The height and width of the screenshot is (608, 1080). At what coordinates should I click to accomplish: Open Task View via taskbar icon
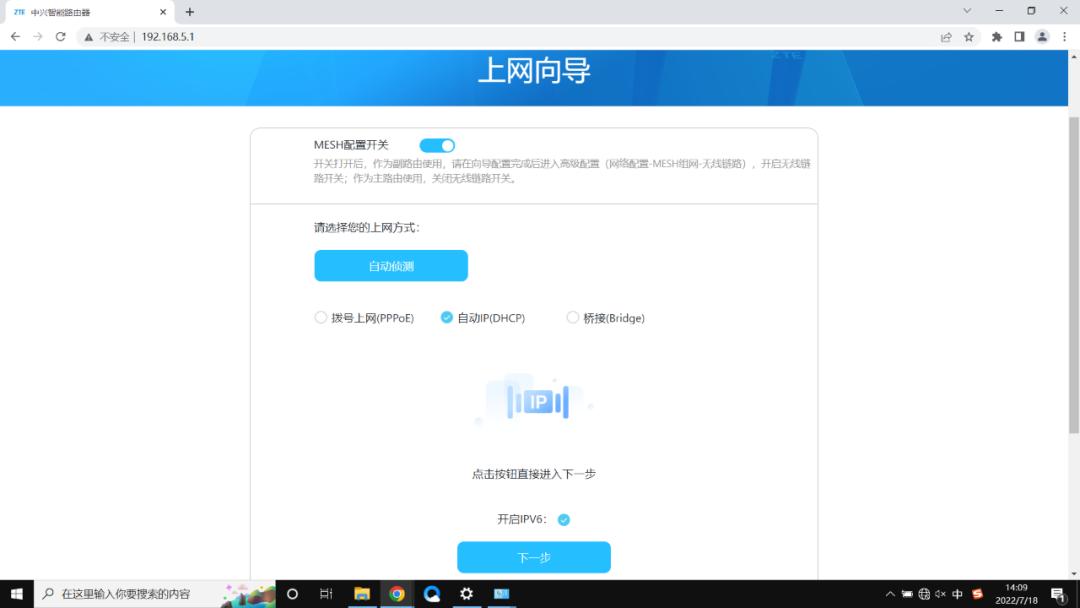pos(325,593)
